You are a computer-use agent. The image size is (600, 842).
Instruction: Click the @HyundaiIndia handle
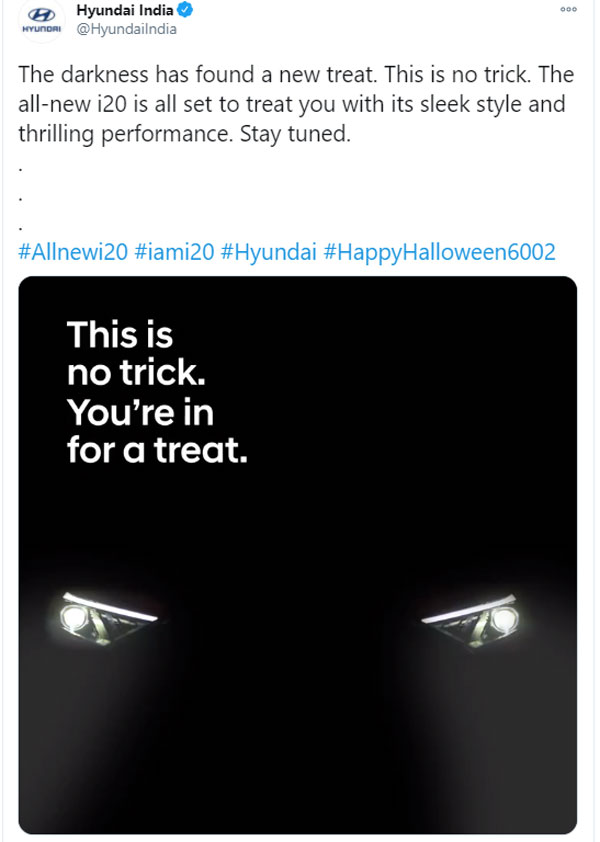[127, 30]
